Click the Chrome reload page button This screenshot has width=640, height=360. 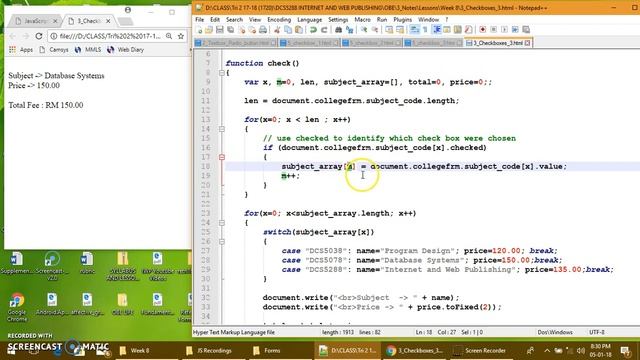tap(39, 36)
